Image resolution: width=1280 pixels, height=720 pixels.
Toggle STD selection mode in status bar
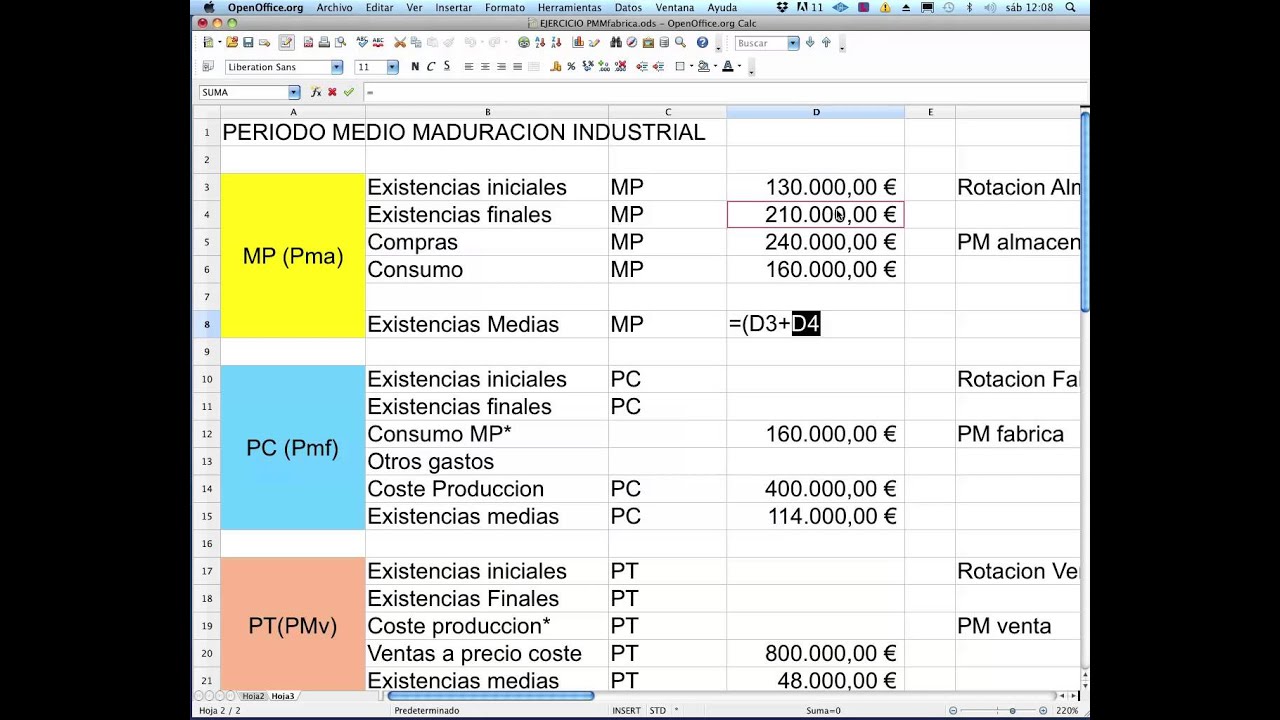coord(658,710)
